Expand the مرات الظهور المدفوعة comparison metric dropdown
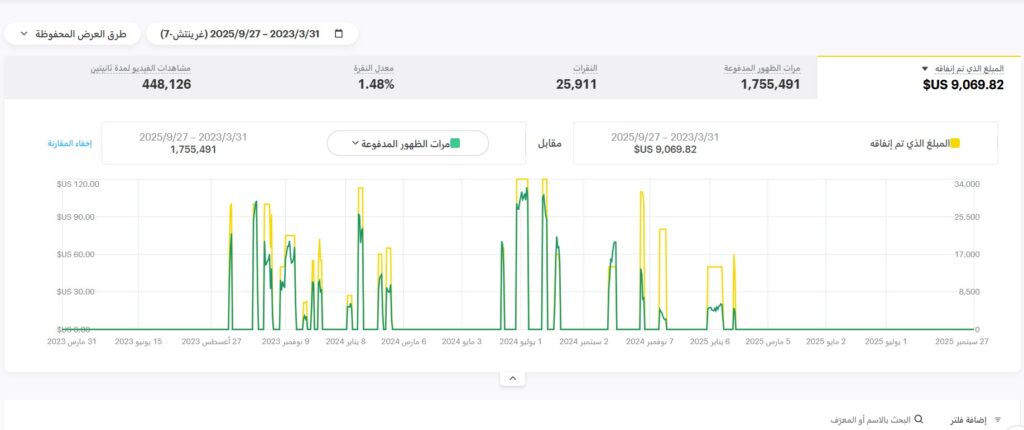The height and width of the screenshot is (430, 1024). (407, 143)
